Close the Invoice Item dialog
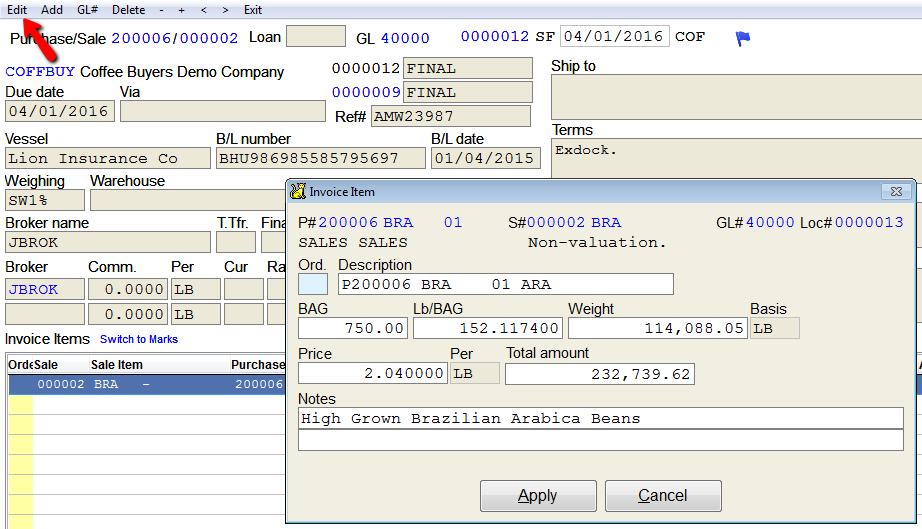Viewport: 922px width, 529px height. click(x=896, y=192)
